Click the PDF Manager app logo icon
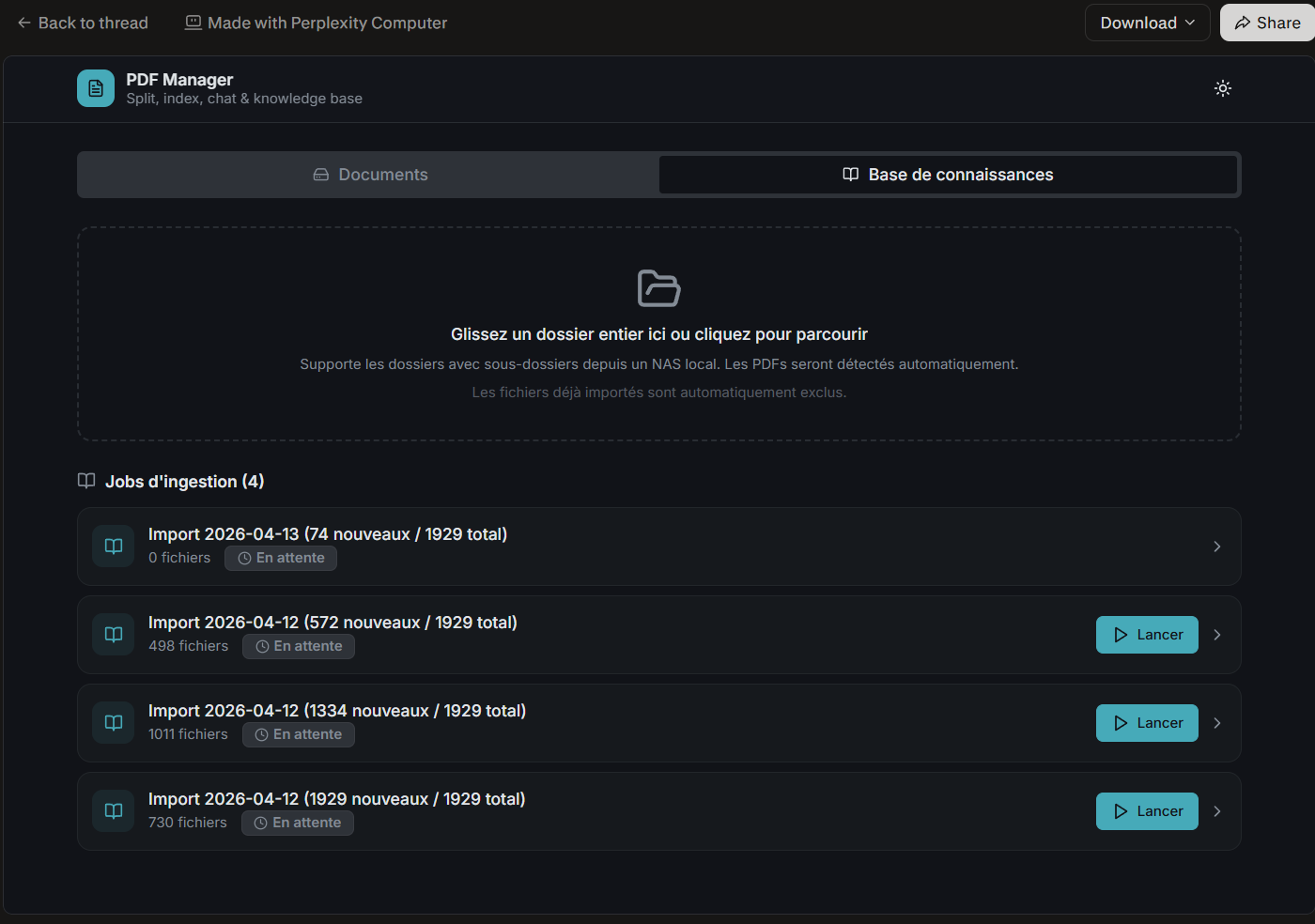 click(96, 88)
